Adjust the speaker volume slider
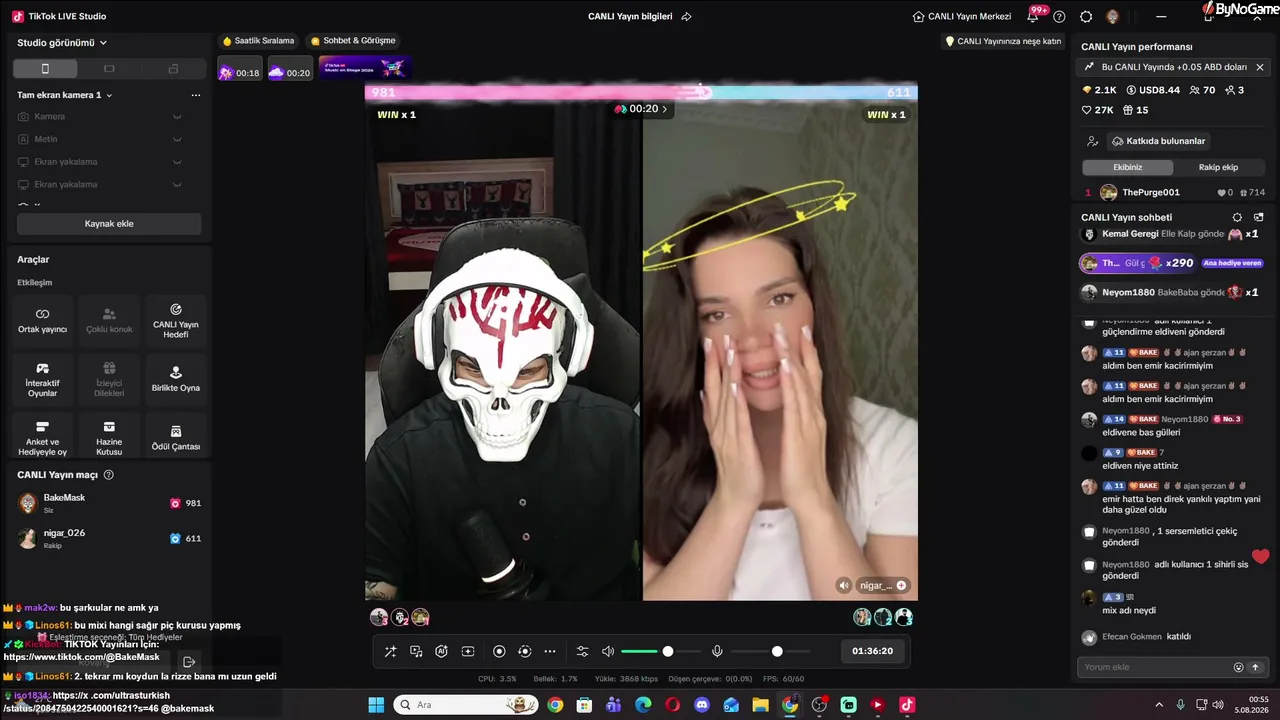This screenshot has width=1280, height=720. pyautogui.click(x=661, y=651)
